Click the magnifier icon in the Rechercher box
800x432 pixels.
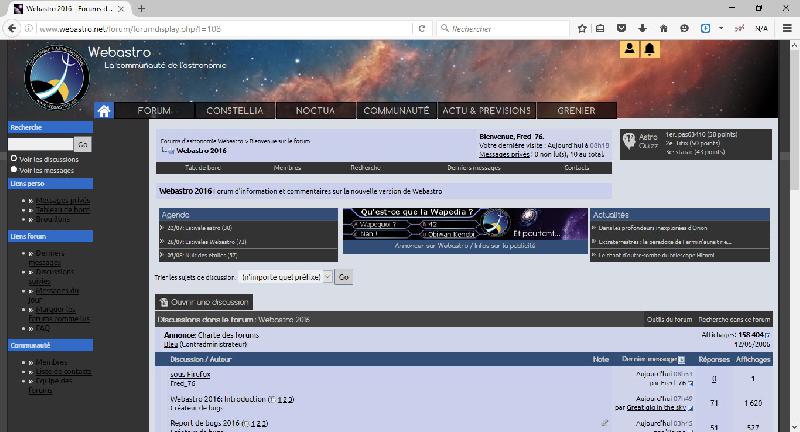point(445,29)
